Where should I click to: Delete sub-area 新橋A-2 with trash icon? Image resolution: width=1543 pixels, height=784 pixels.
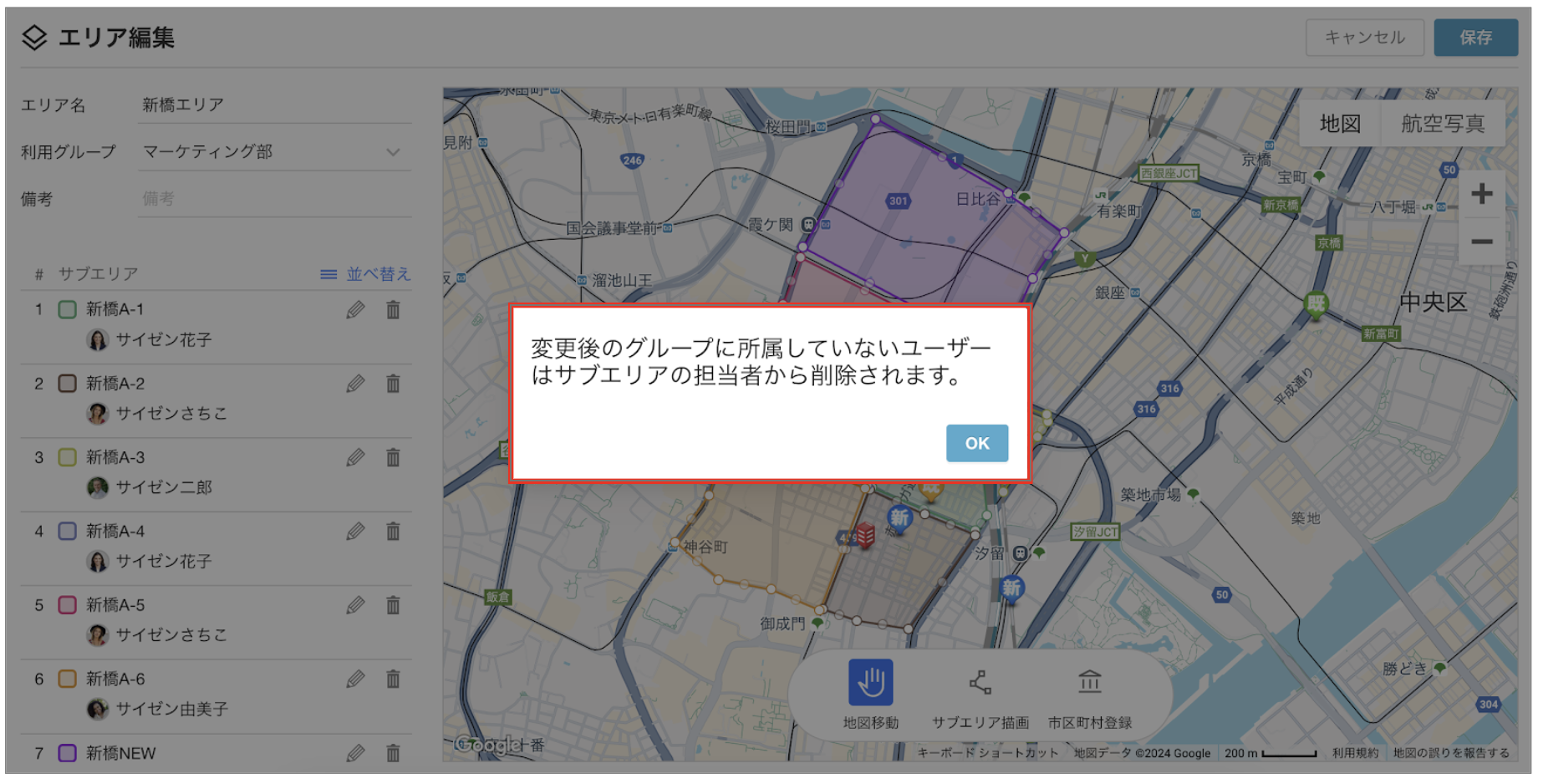coord(393,384)
